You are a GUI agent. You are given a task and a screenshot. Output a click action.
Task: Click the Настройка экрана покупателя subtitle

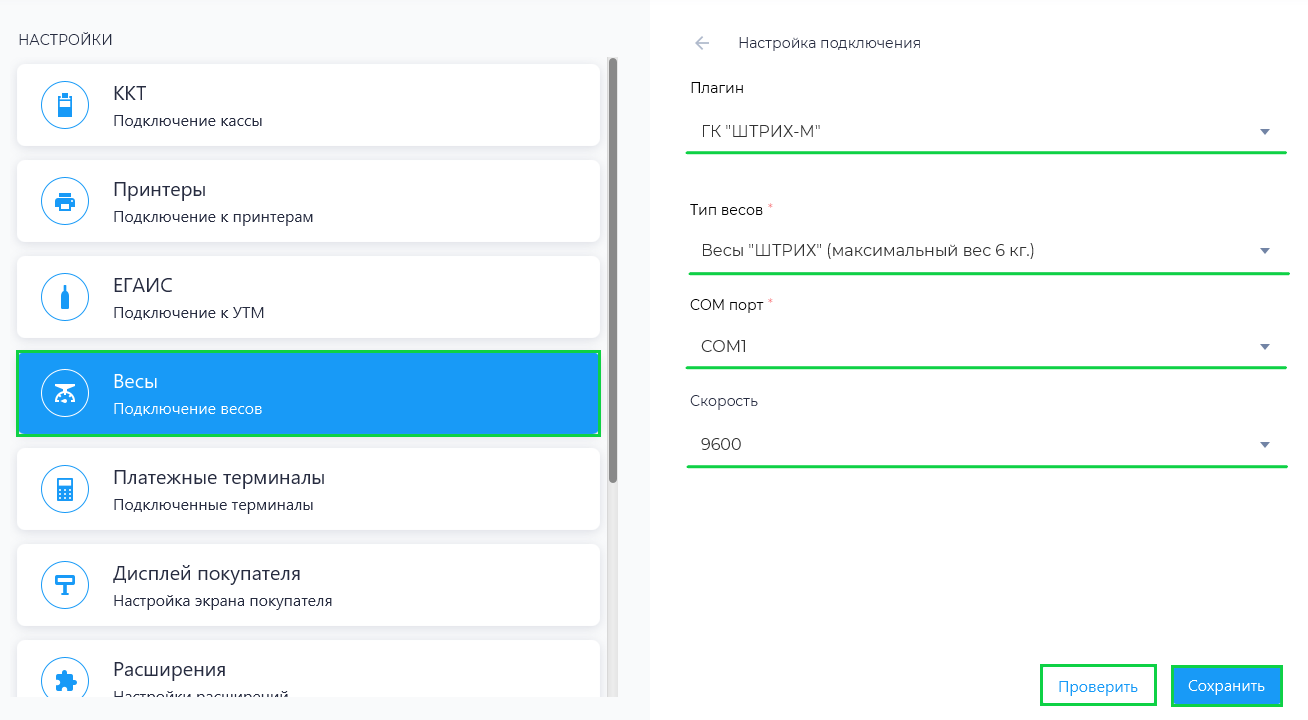point(223,601)
